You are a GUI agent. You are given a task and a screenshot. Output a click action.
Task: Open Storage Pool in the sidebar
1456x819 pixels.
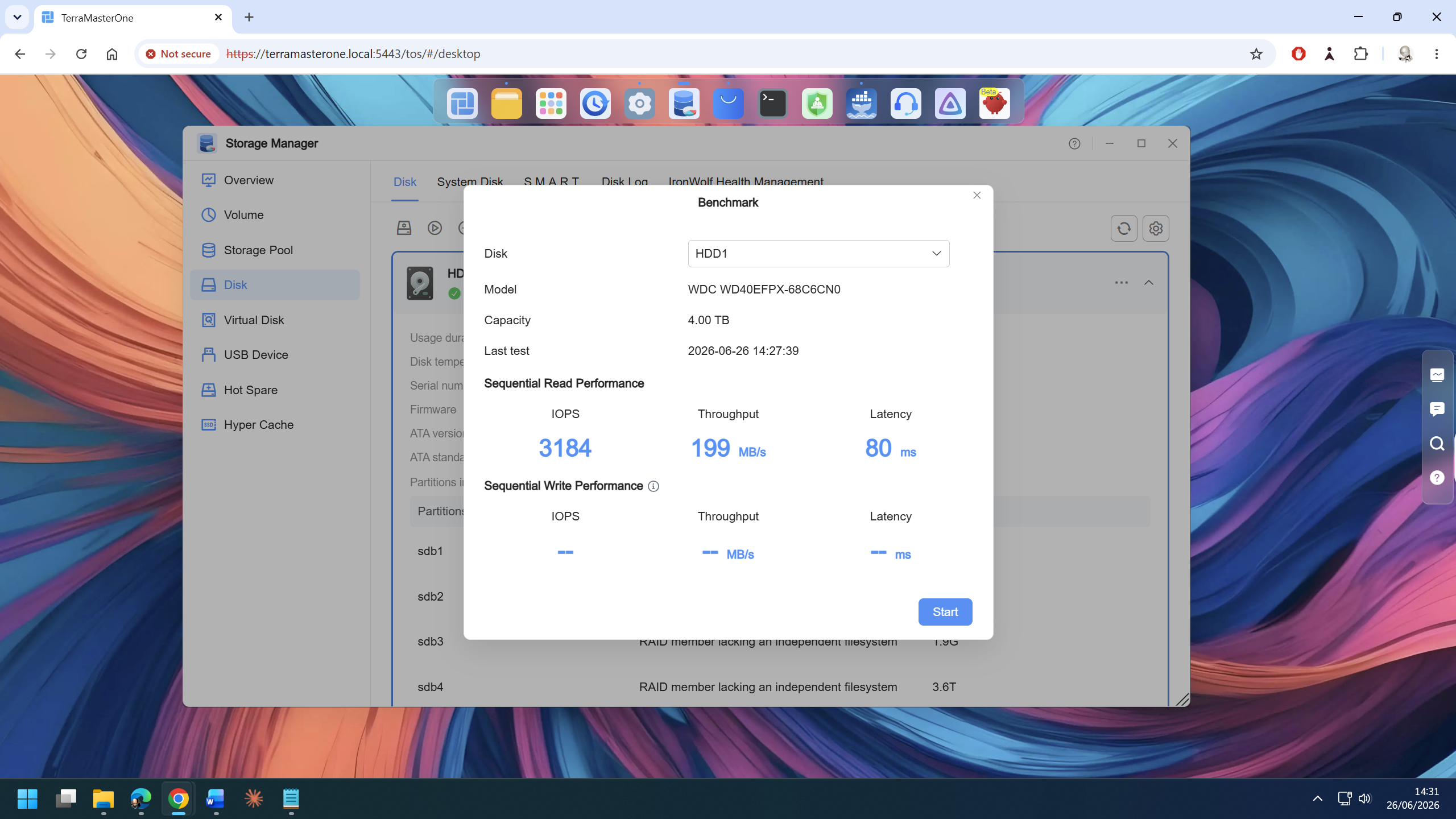tap(275, 250)
